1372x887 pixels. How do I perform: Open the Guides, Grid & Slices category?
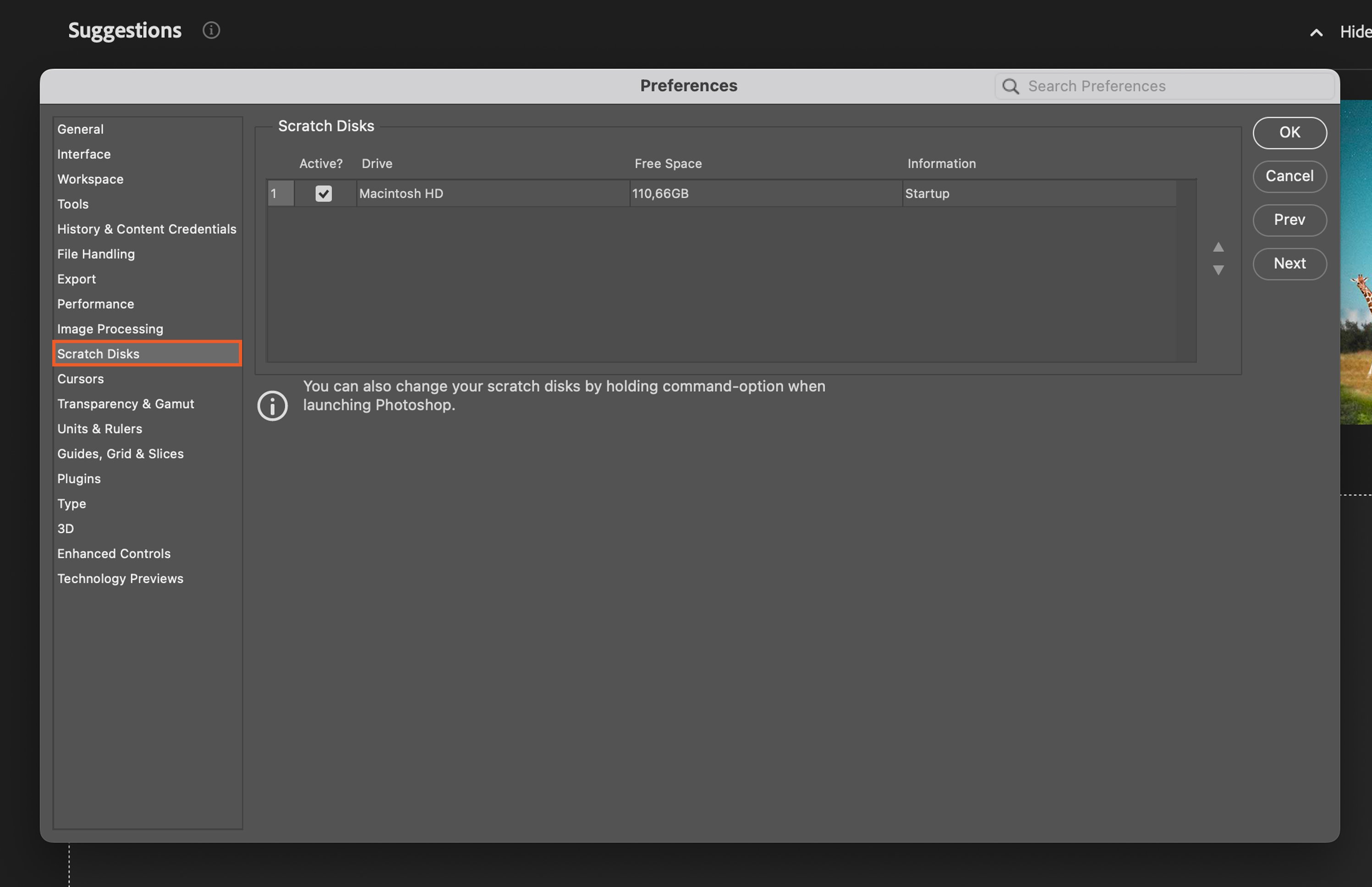[x=120, y=454]
